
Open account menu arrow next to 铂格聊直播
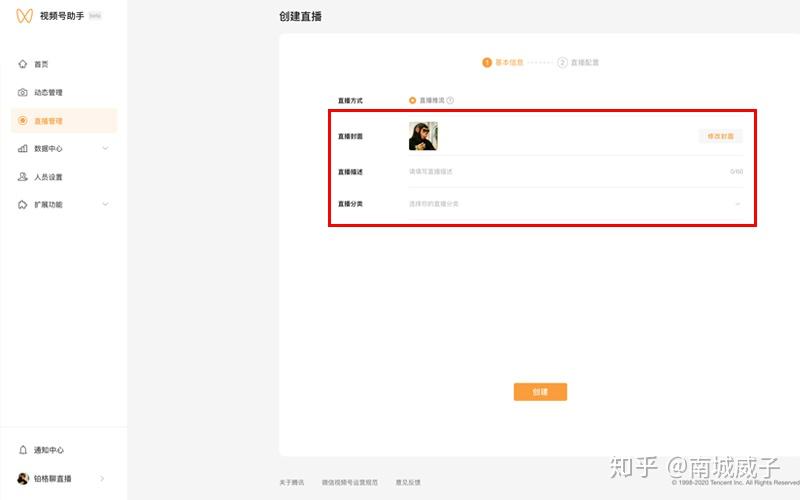tap(102, 479)
